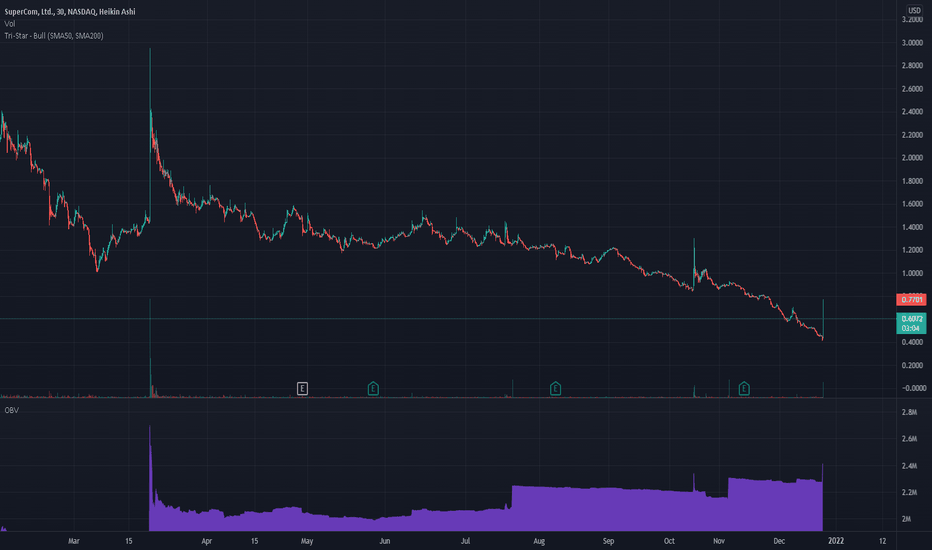Click the Sep date on time axis

pyautogui.click(x=608, y=541)
